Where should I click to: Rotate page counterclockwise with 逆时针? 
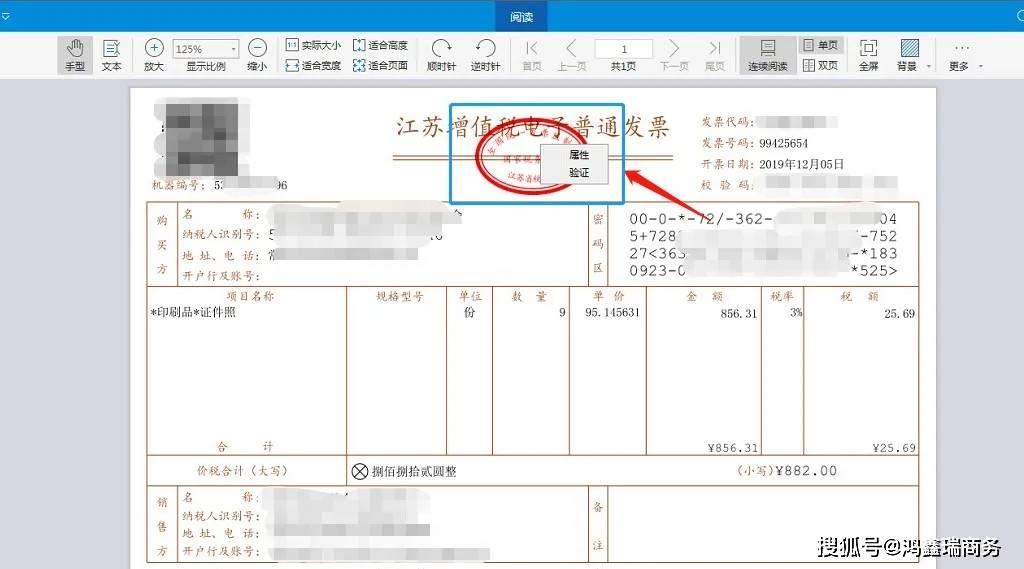pos(485,54)
